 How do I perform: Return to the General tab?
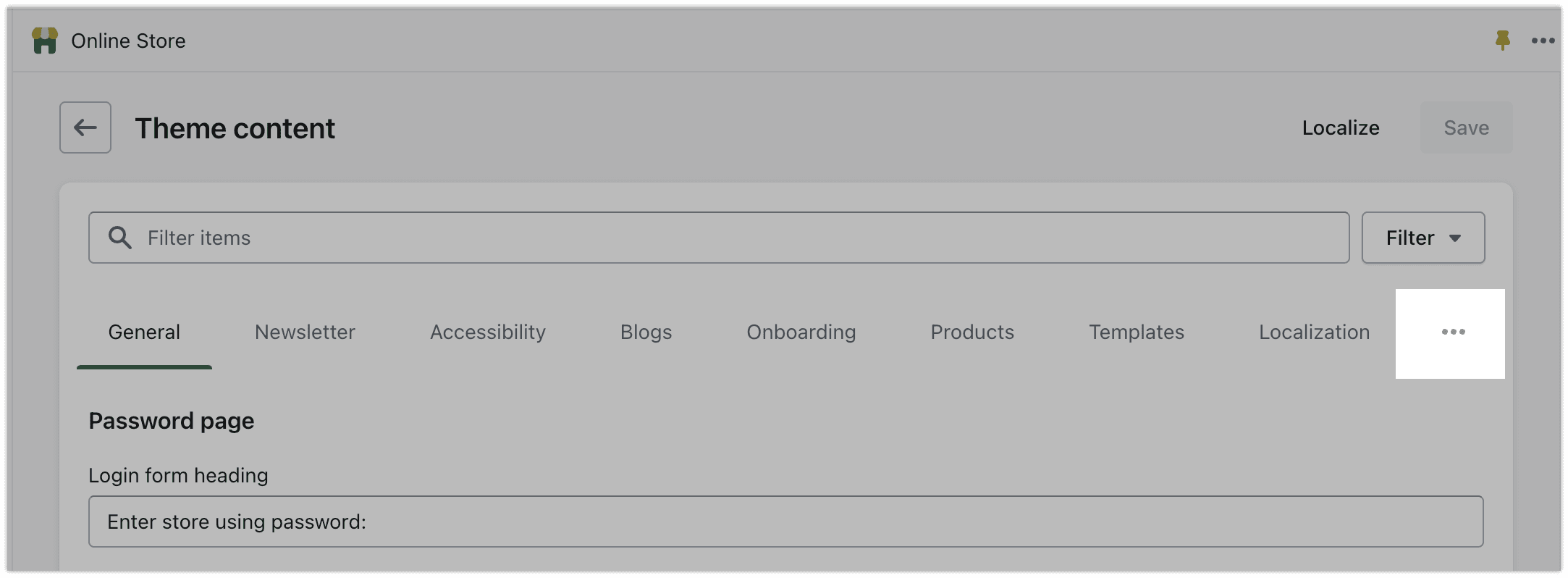click(x=143, y=332)
